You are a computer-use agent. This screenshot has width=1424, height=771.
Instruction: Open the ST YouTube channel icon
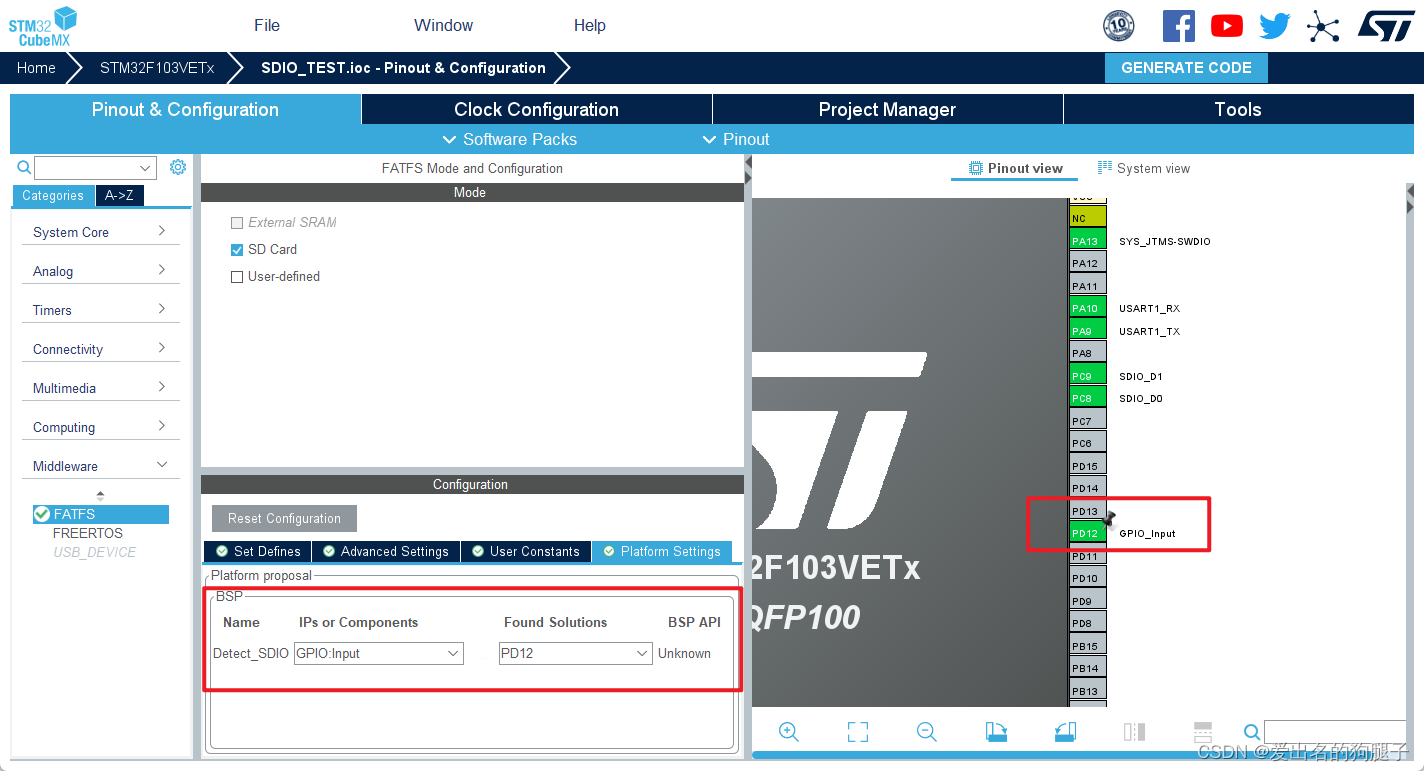[x=1227, y=26]
